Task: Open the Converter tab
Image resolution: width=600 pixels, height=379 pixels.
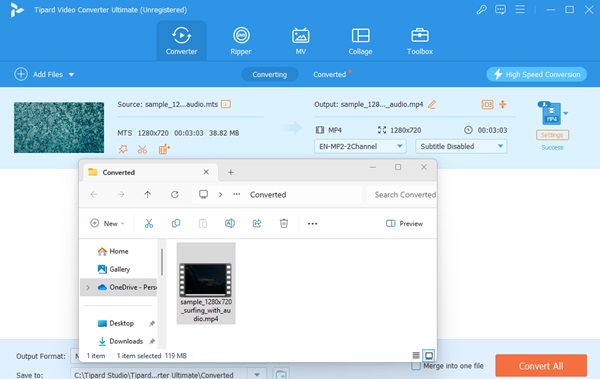Action: pos(181,41)
